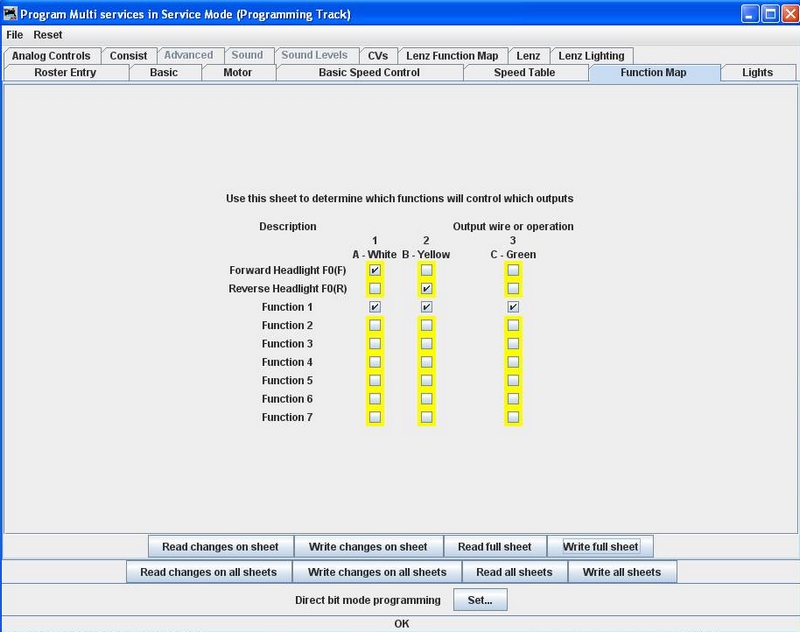Click Write all sheets button
The height and width of the screenshot is (632, 800).
(621, 572)
